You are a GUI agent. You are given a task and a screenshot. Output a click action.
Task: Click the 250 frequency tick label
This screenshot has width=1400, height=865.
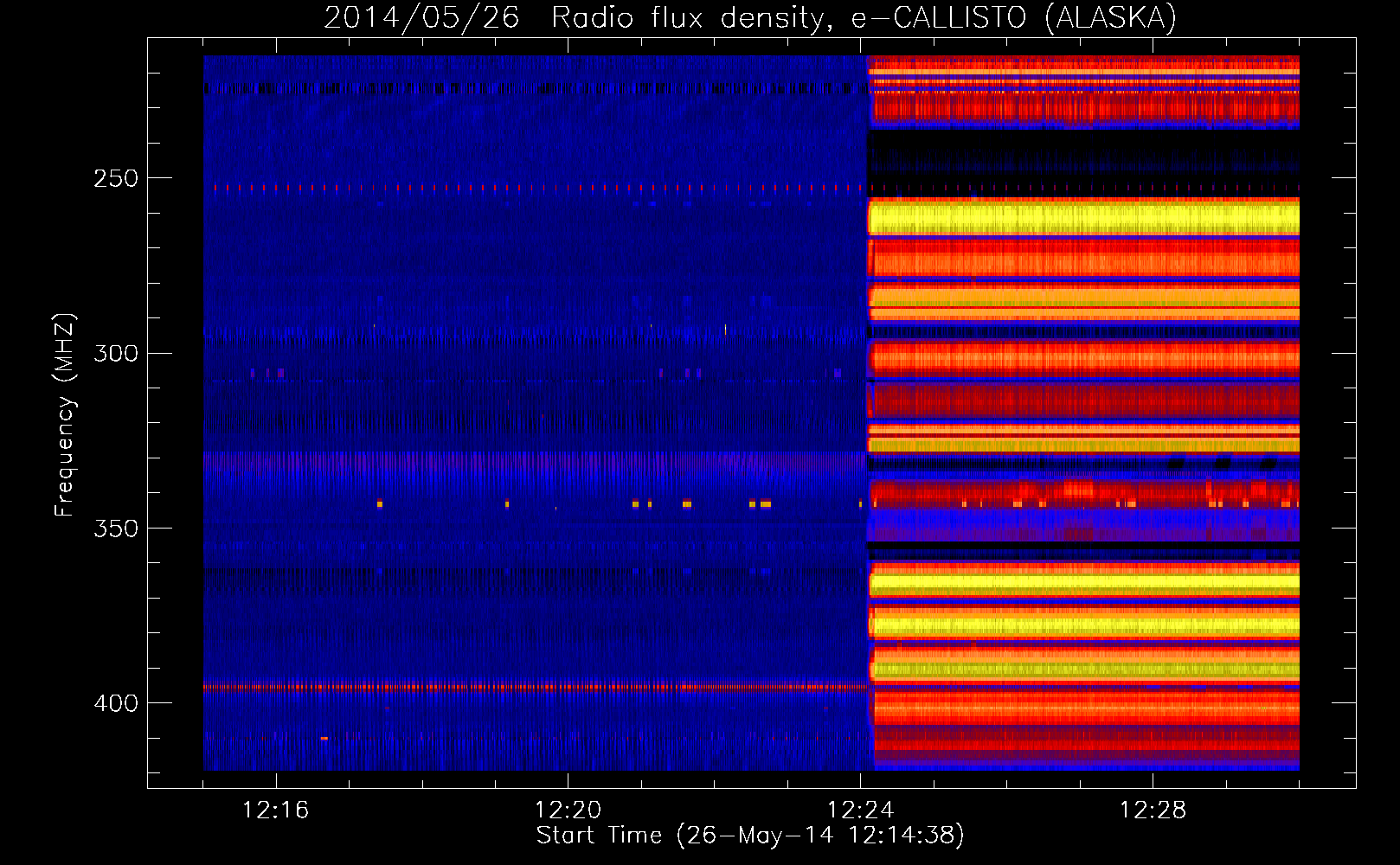116,178
